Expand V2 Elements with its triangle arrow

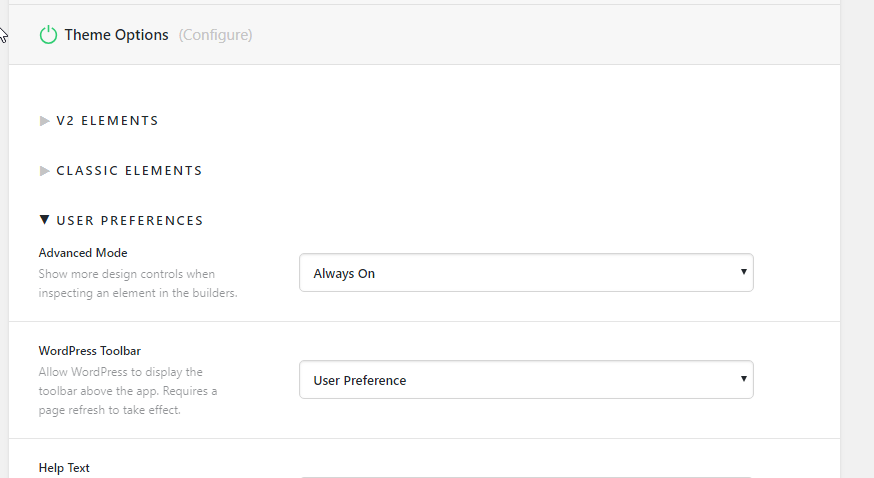(45, 121)
